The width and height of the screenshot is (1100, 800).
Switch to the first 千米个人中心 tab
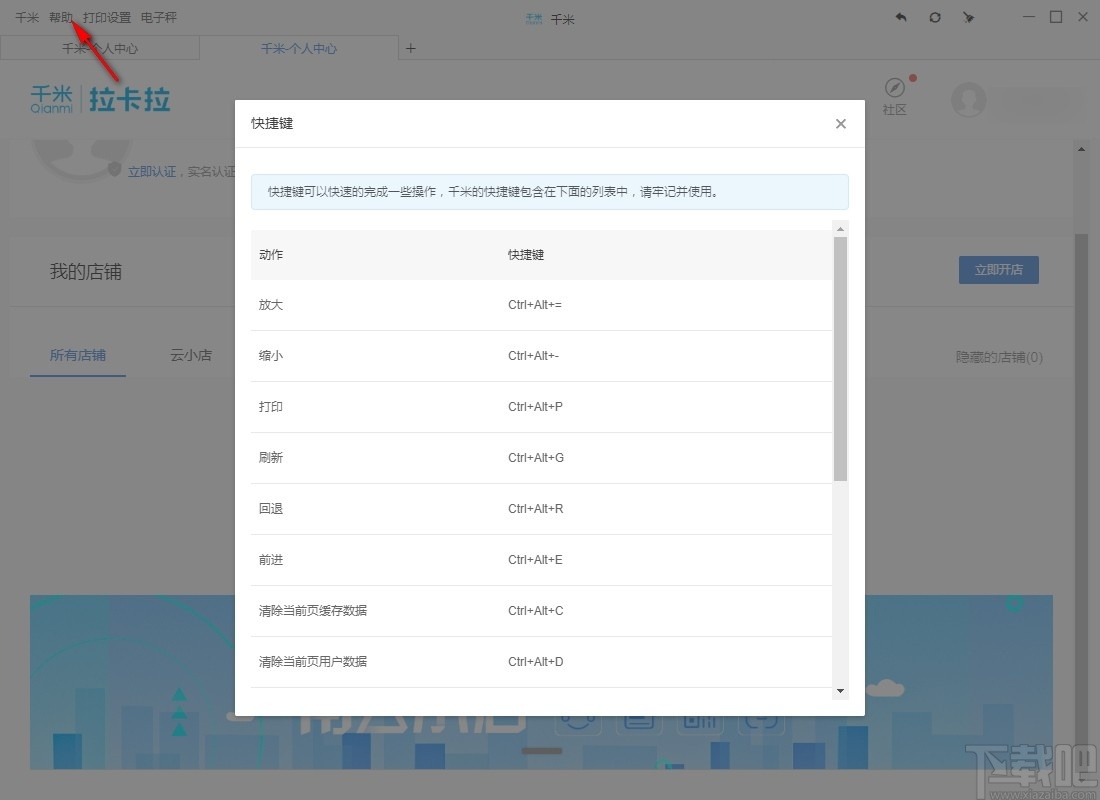point(99,47)
